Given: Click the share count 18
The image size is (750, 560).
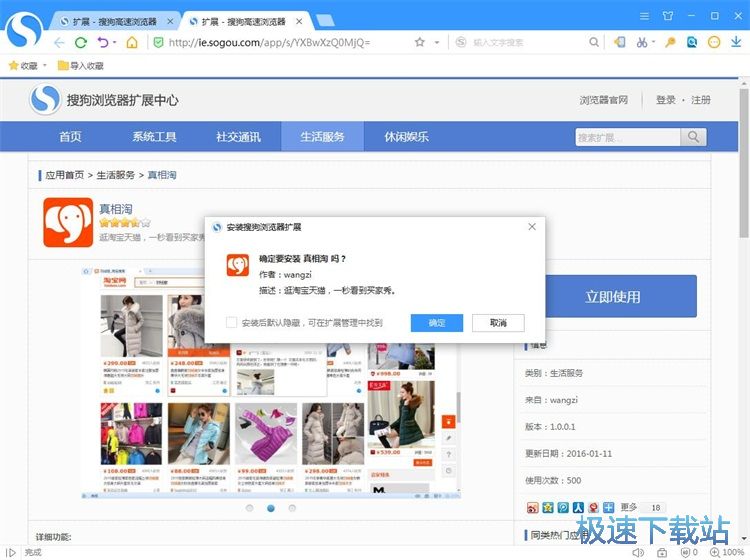Looking at the screenshot, I should tap(656, 507).
